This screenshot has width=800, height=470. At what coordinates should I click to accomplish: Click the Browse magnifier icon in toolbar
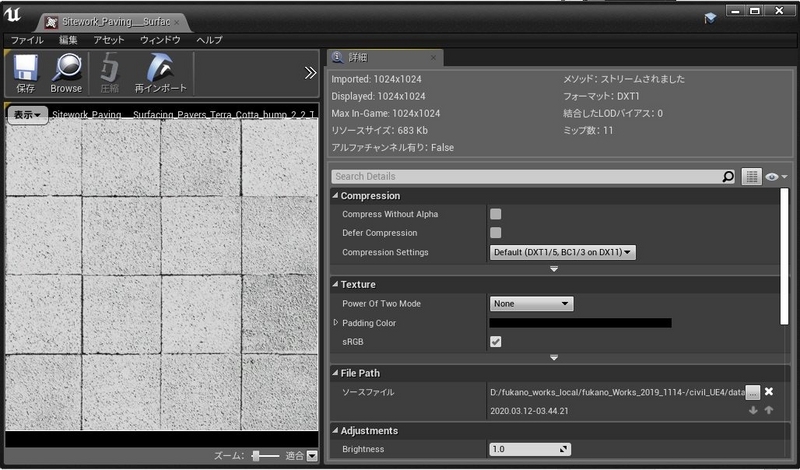point(66,69)
